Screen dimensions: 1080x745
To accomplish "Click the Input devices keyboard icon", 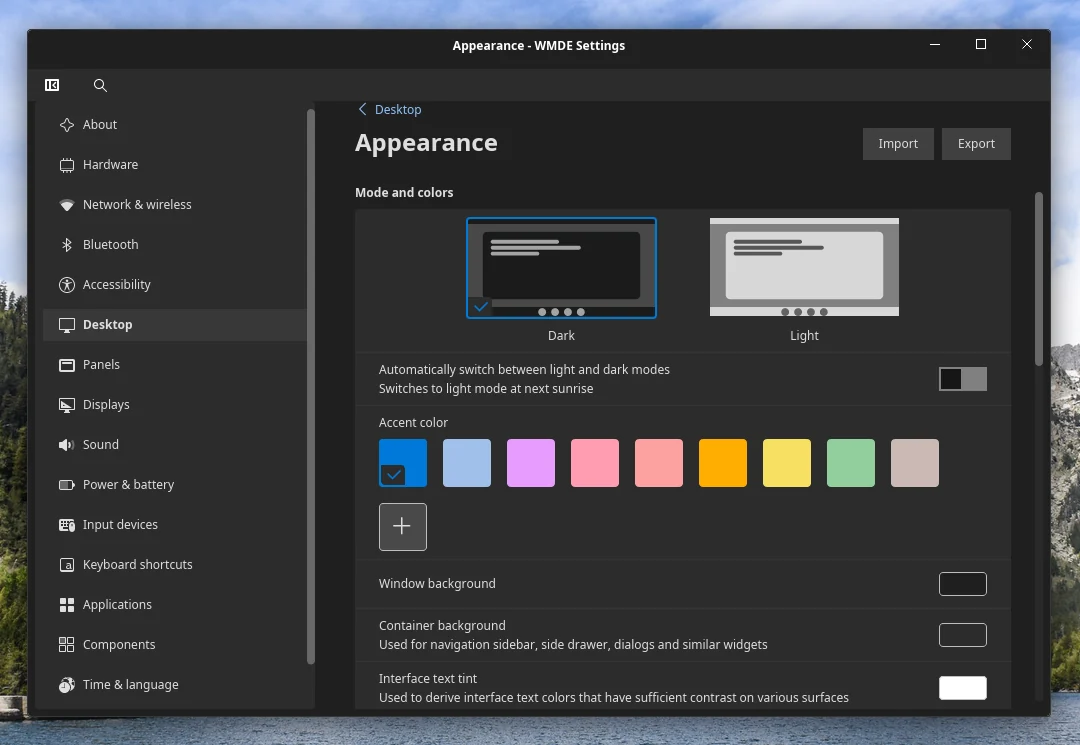I will [67, 525].
